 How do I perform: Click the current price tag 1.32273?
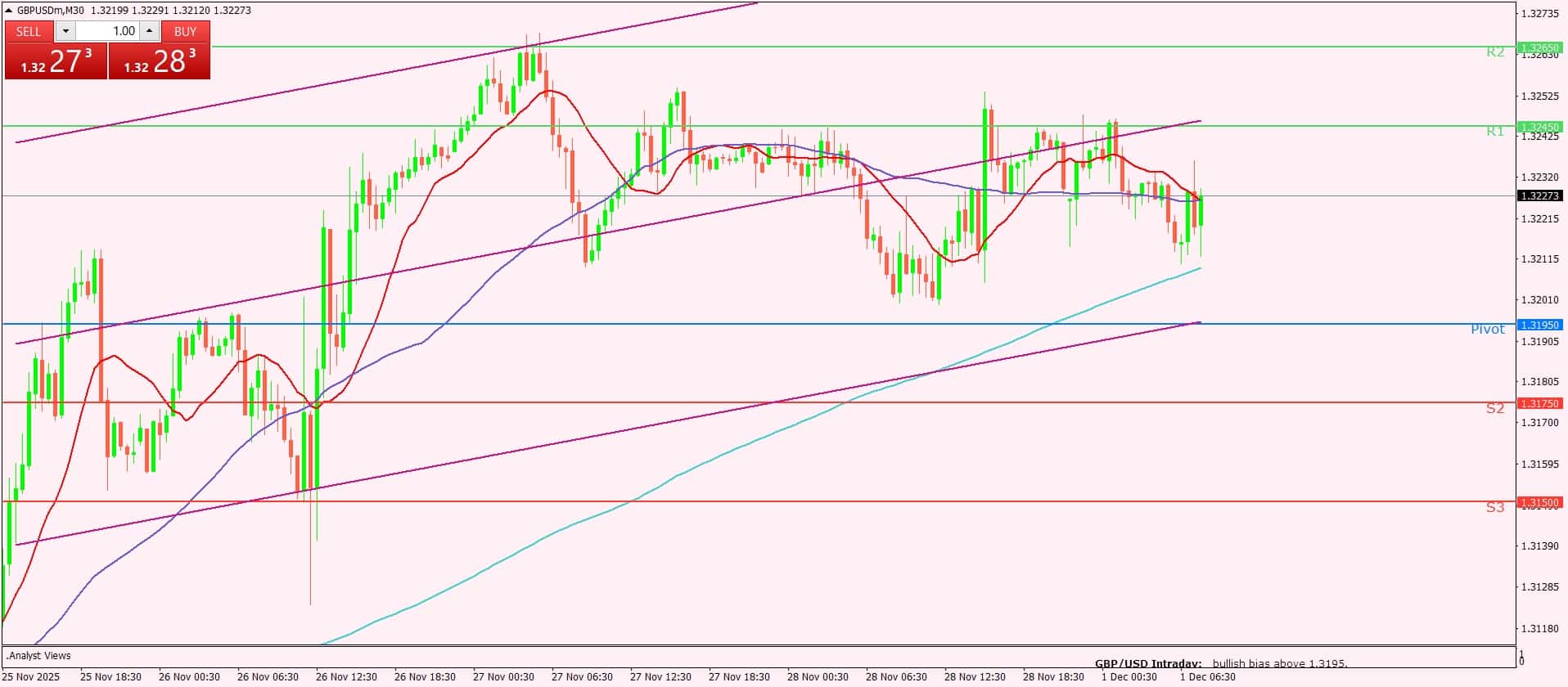1539,195
